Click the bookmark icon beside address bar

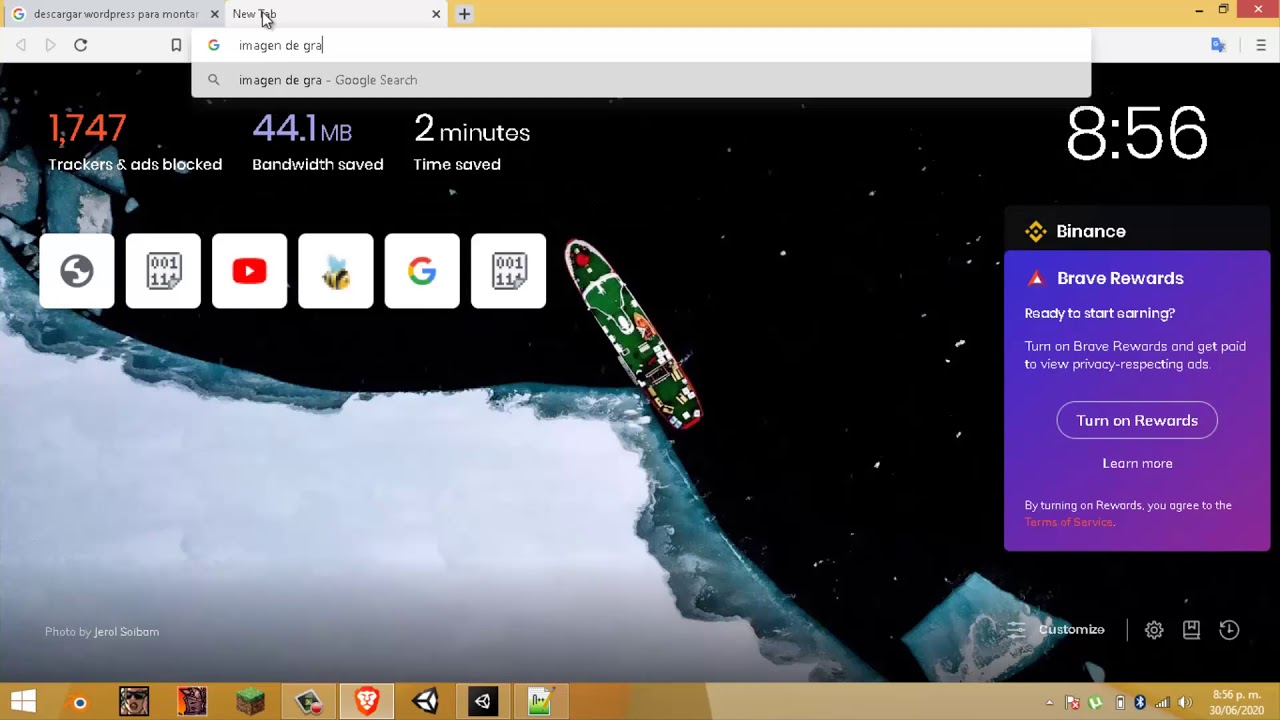pos(176,45)
